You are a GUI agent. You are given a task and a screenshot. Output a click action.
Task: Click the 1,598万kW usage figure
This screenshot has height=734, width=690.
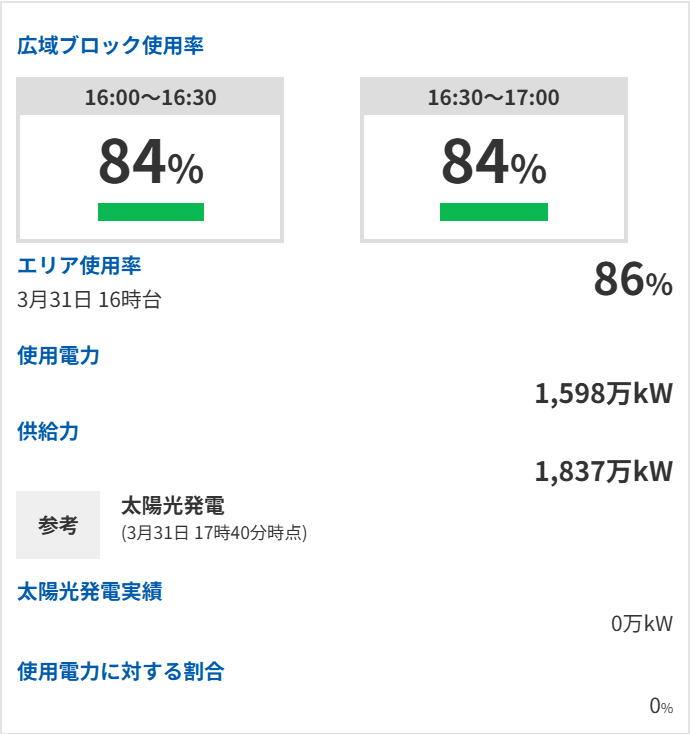tap(604, 393)
